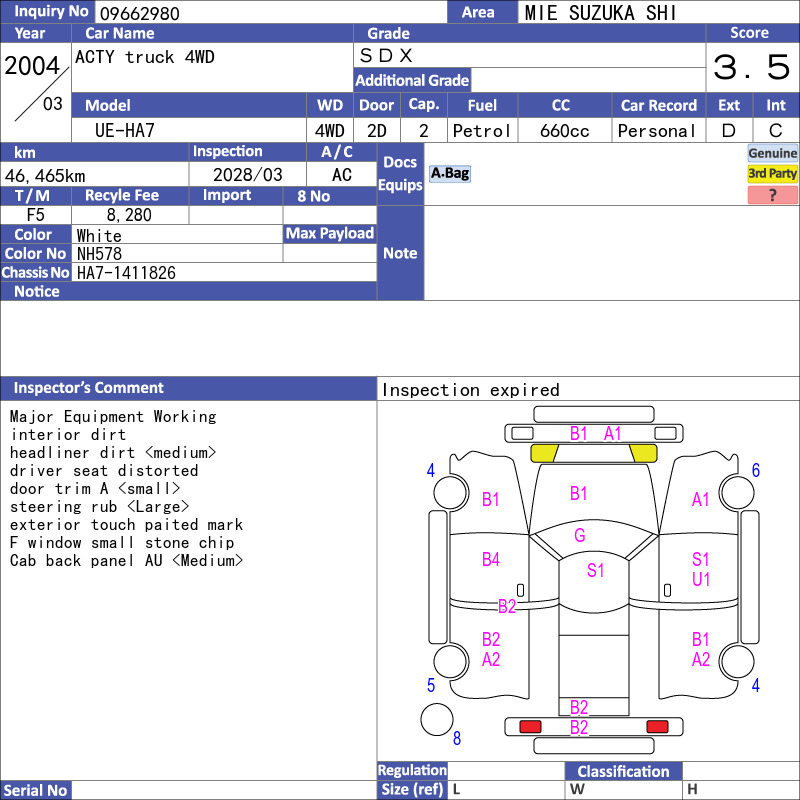Select the Inspector's Comment header
800x800 pixels.
pos(188,388)
